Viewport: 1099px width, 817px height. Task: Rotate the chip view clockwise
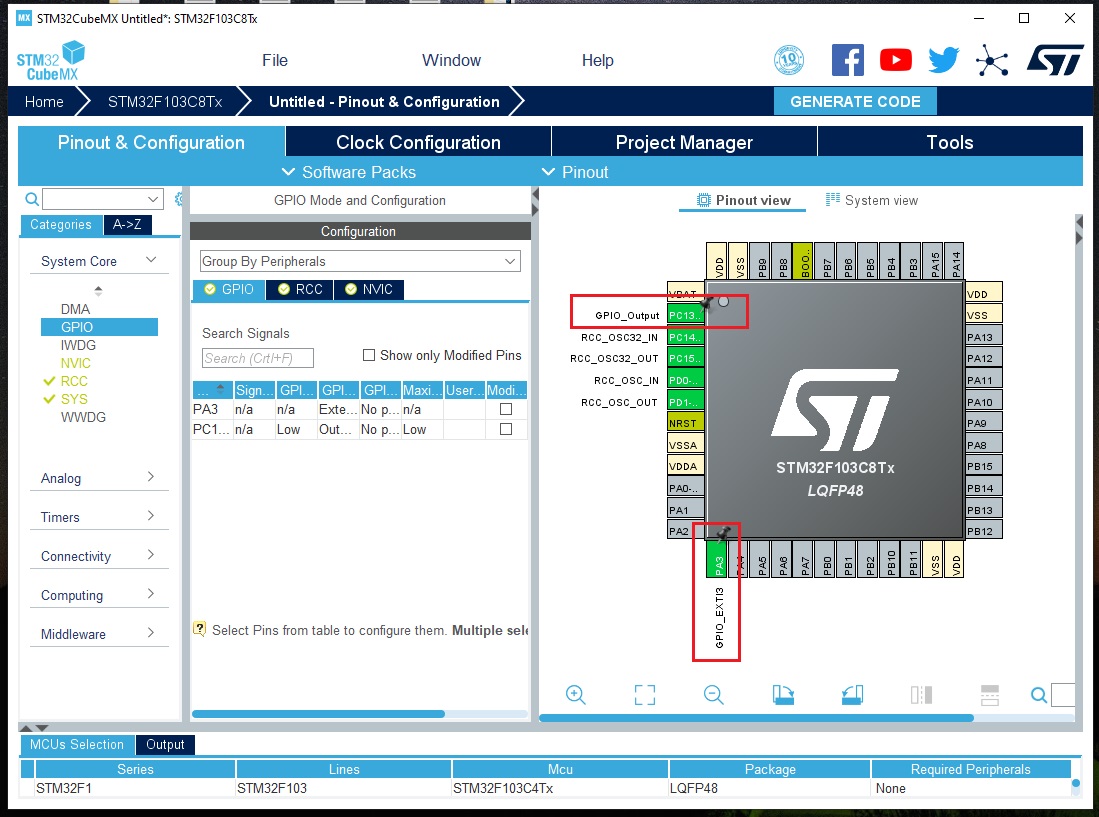[x=783, y=695]
